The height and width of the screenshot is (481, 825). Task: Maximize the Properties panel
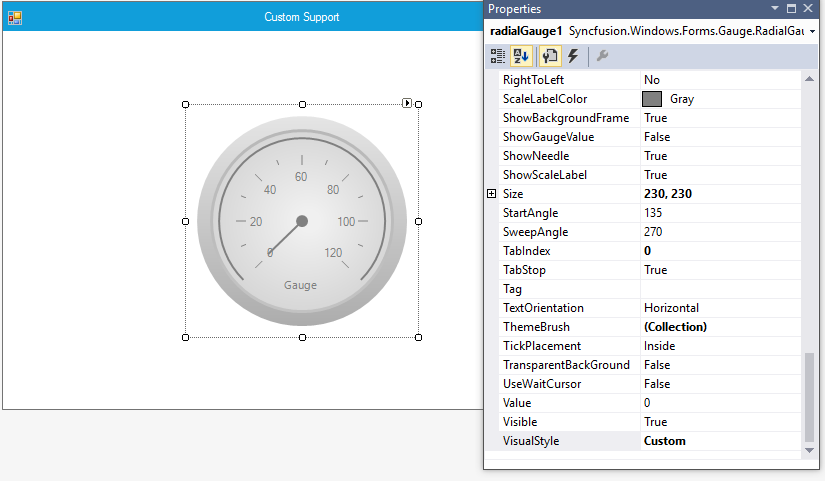pyautogui.click(x=791, y=8)
